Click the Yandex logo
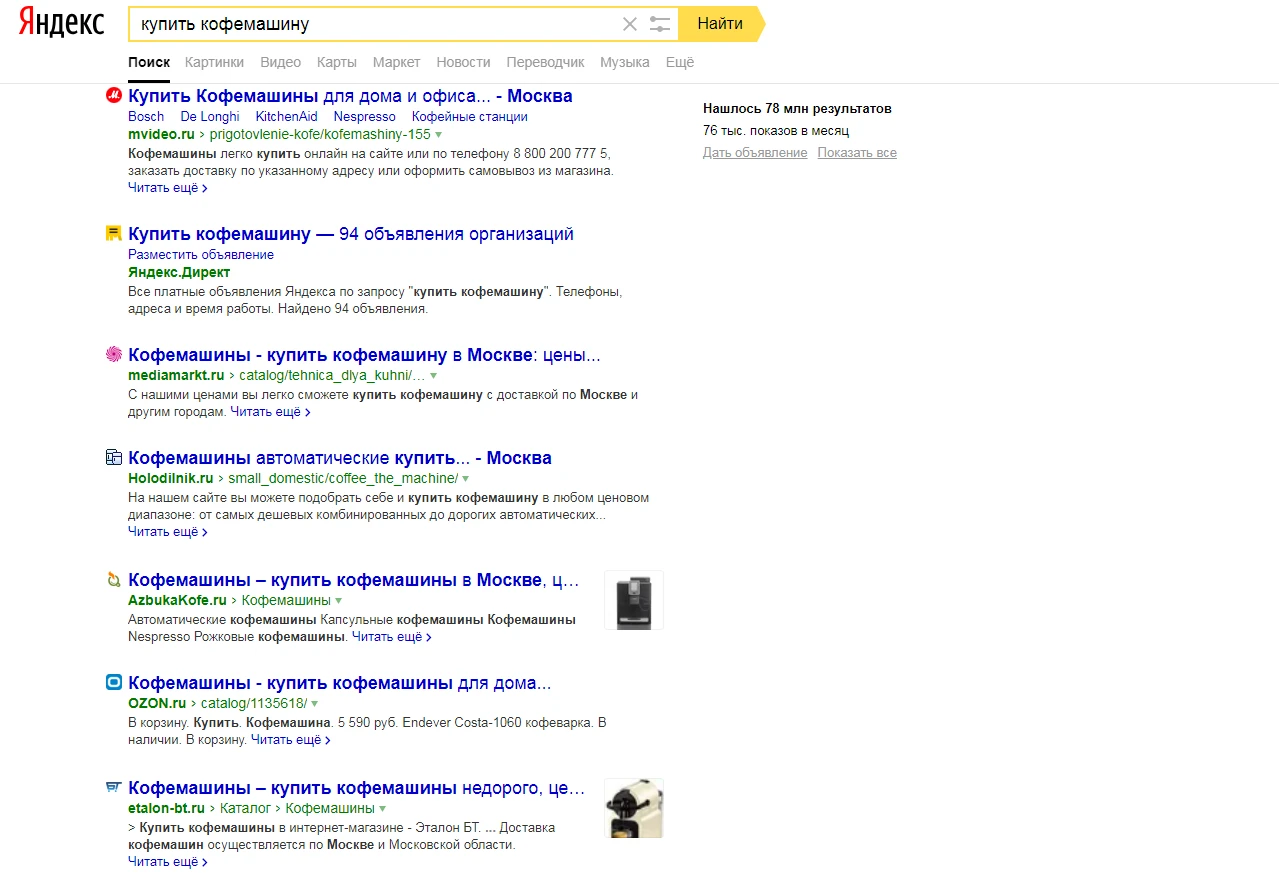The height and width of the screenshot is (873, 1279). (x=61, y=24)
